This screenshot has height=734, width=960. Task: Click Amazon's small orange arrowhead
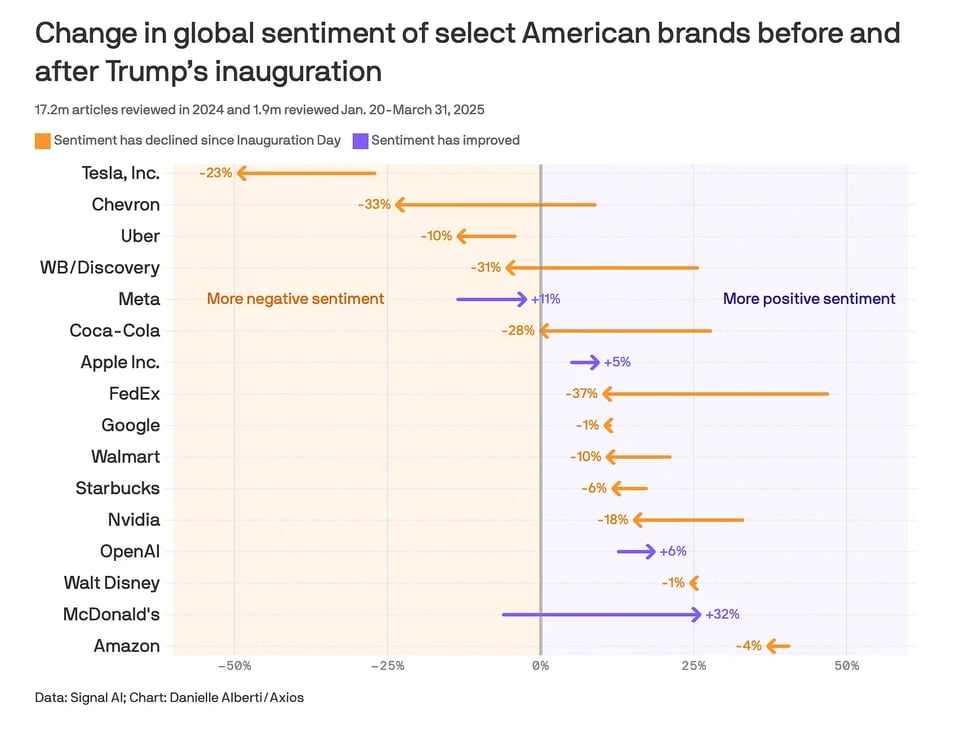[771, 646]
